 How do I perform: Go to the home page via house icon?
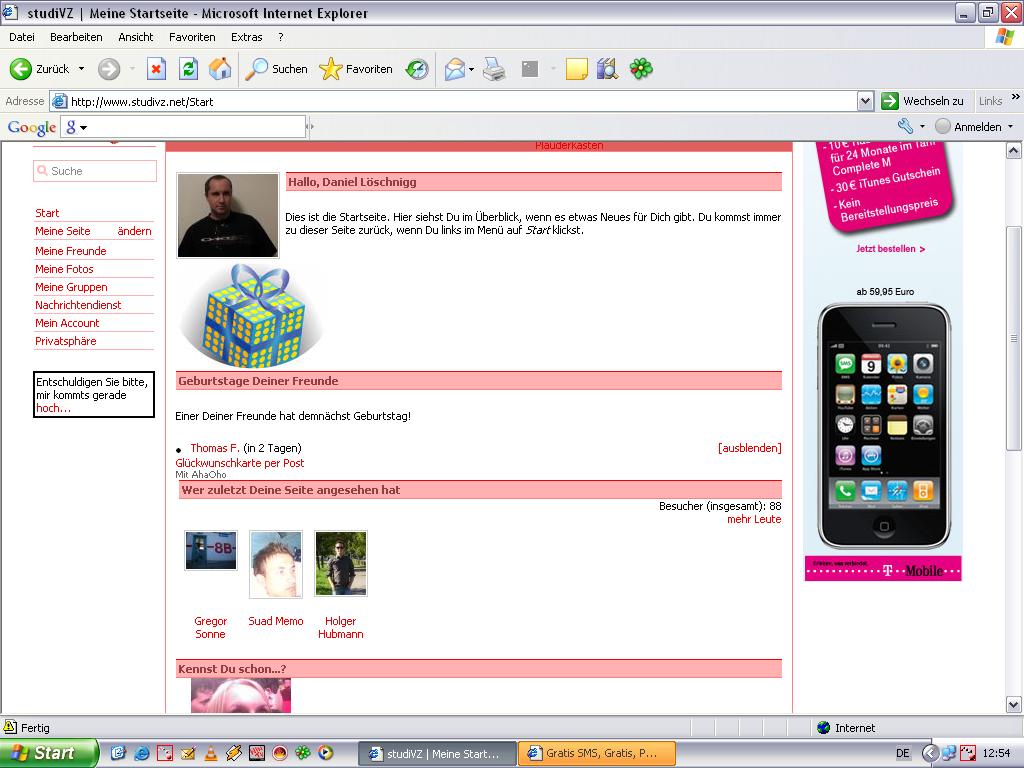(220, 69)
